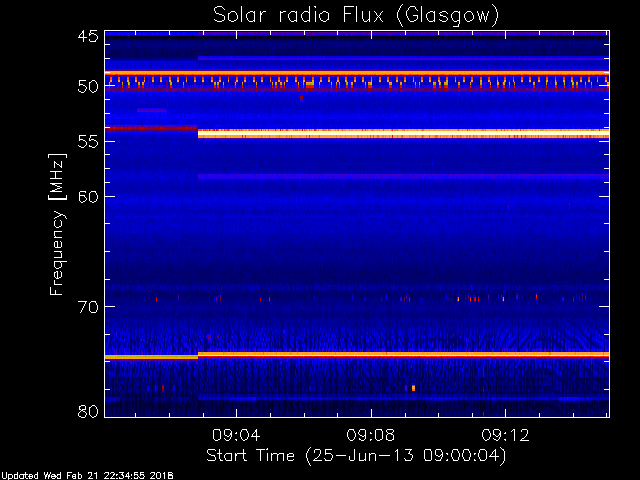Image resolution: width=640 pixels, height=480 pixels.
Task: Select the 80 frequency tick label
Action: (88, 411)
